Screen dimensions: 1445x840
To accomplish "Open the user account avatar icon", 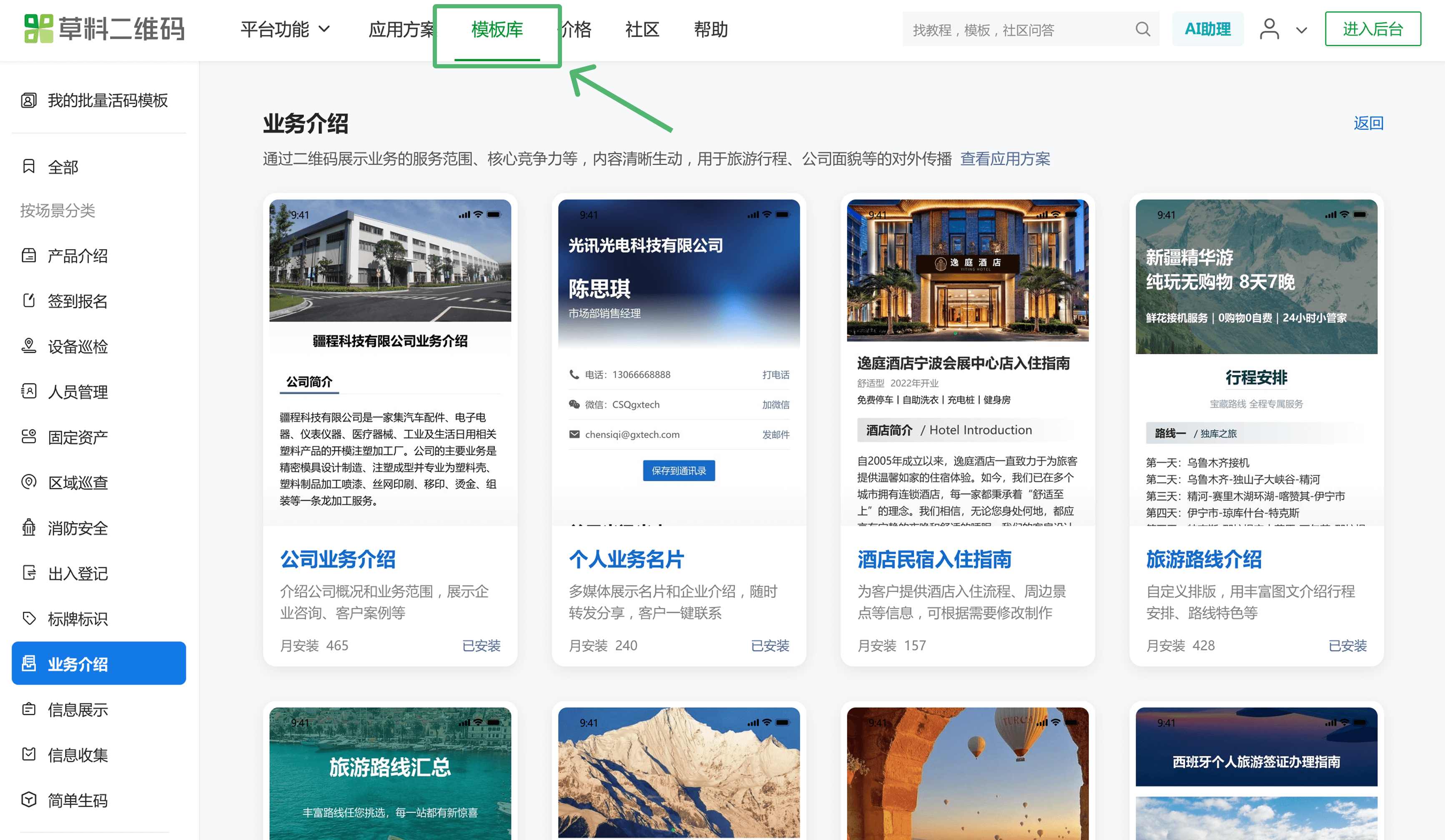I will (1269, 29).
